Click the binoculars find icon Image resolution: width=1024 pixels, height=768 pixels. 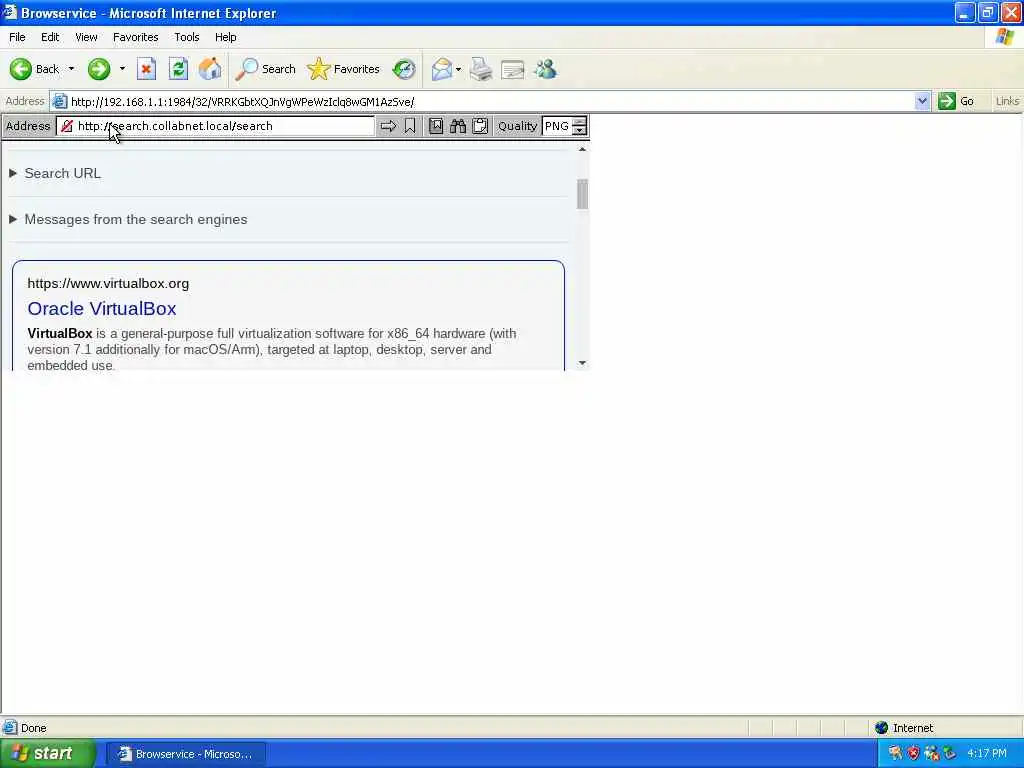pos(458,126)
